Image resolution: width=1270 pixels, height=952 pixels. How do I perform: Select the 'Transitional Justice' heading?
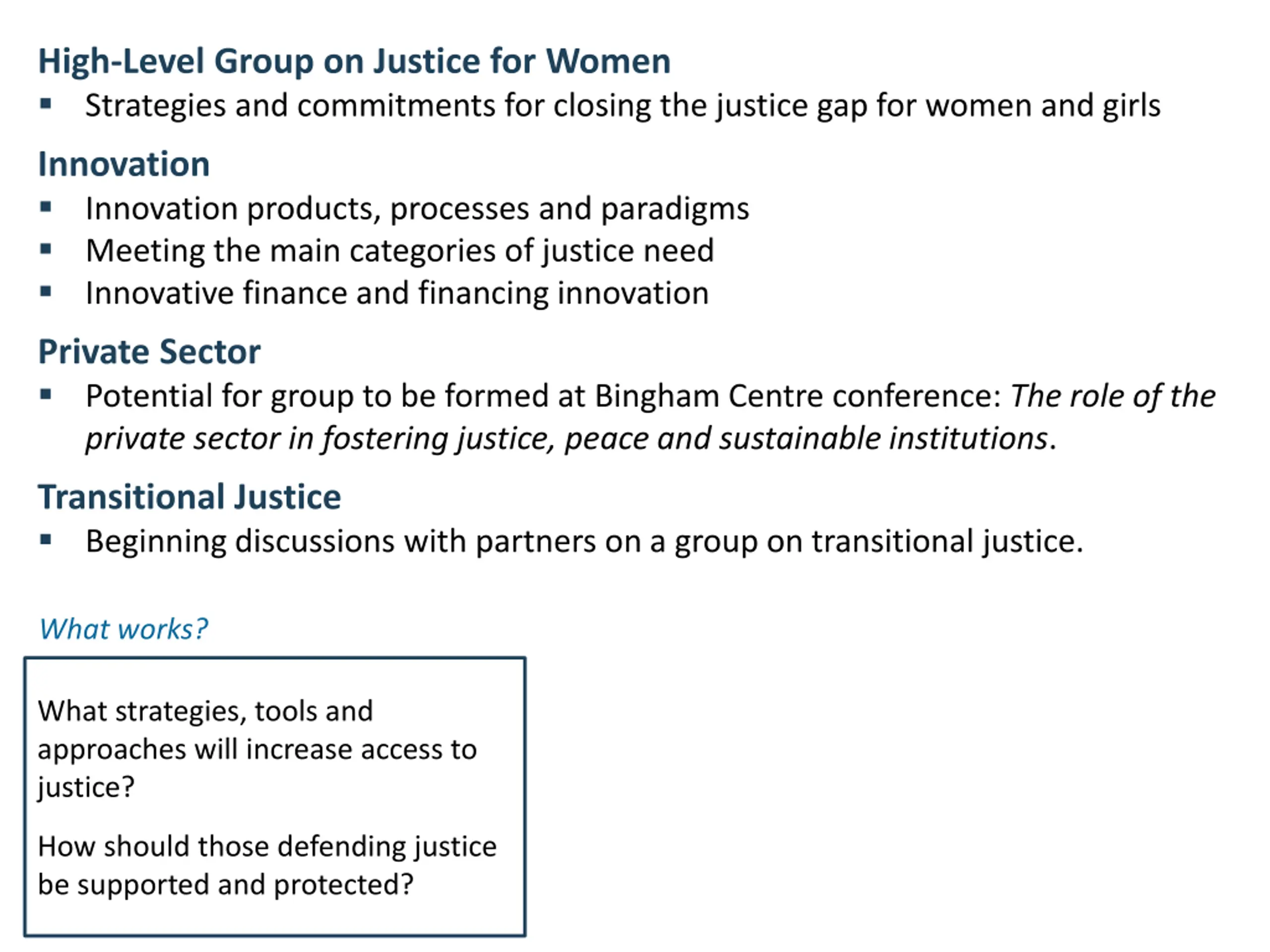[190, 497]
